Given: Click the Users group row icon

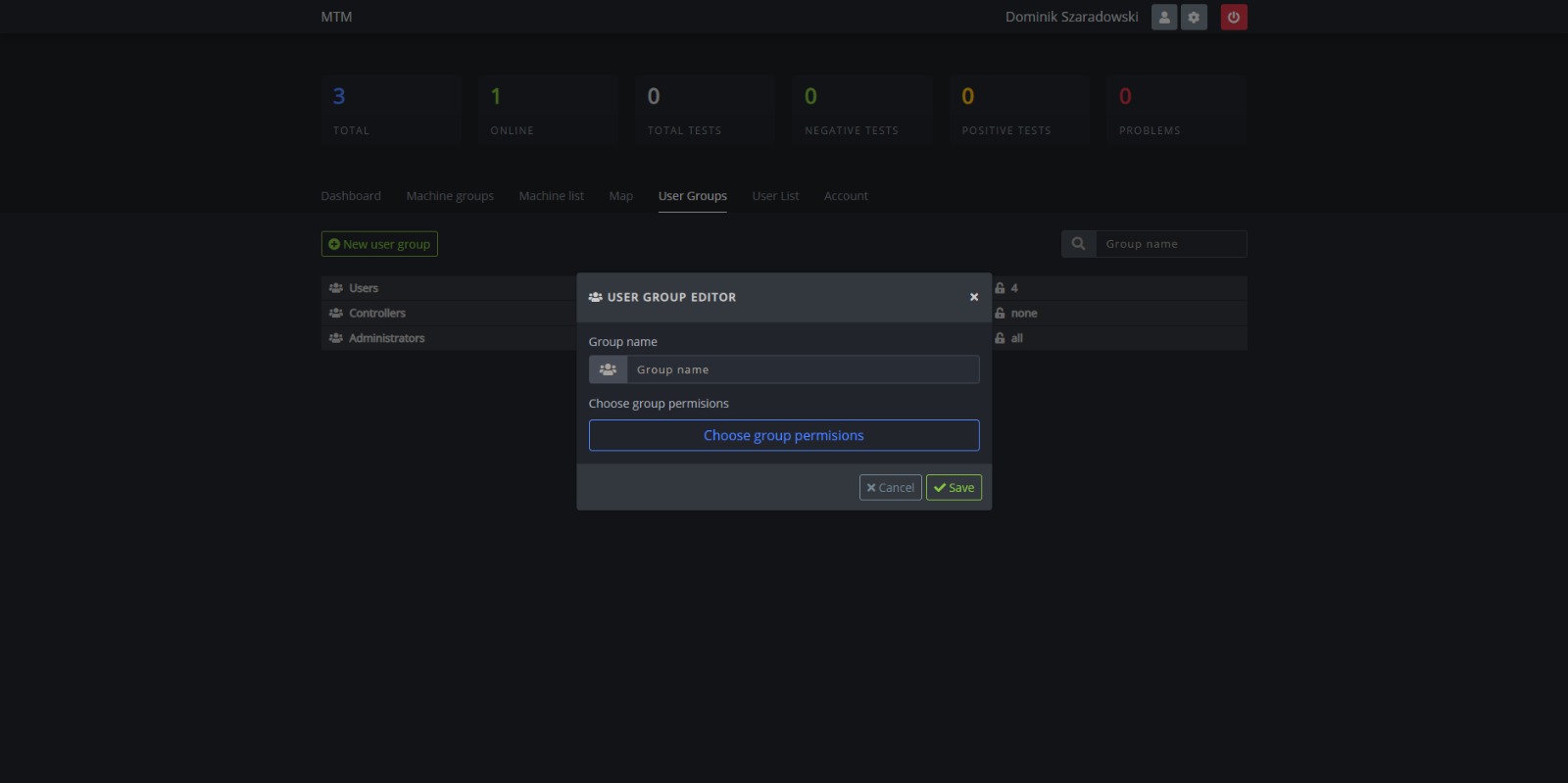Looking at the screenshot, I should [x=336, y=288].
